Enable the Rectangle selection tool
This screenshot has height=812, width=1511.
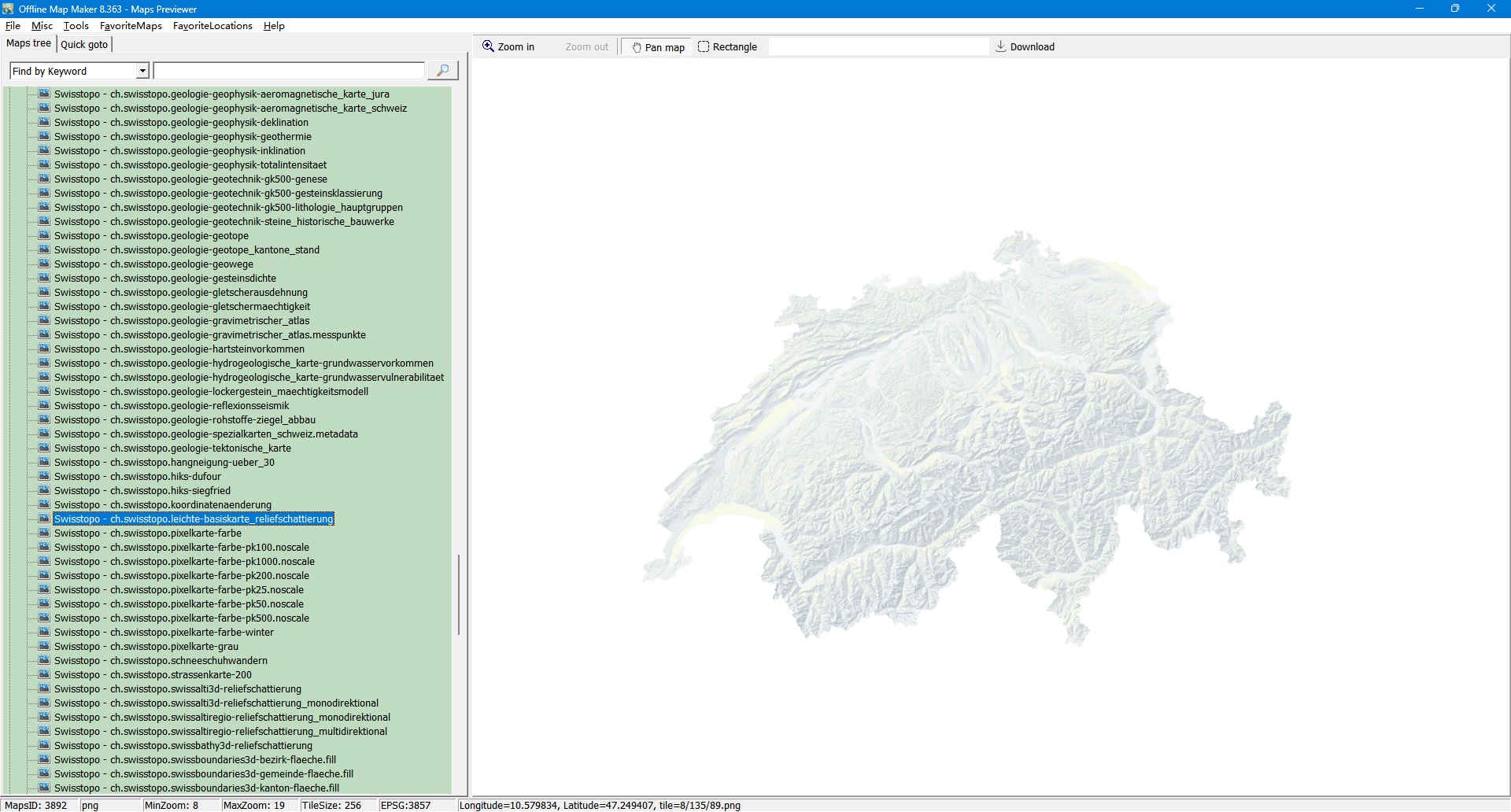[727, 47]
